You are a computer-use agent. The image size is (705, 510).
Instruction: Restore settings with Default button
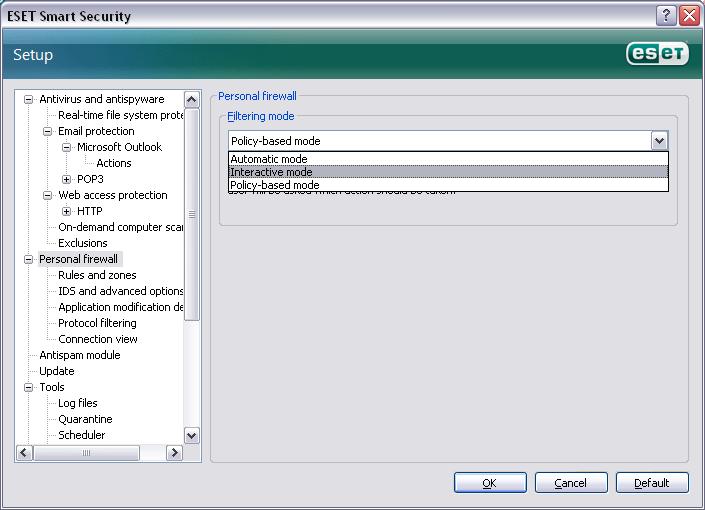click(x=652, y=483)
